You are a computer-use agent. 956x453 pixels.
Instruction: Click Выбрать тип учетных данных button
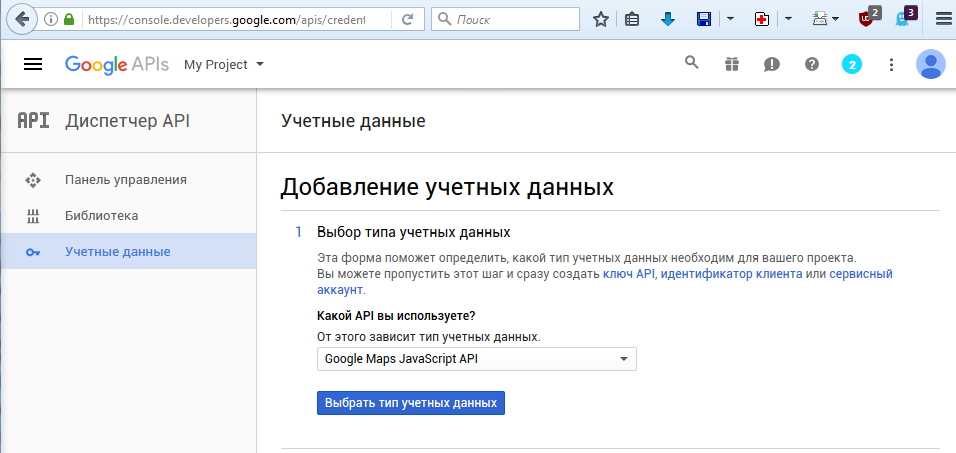coord(411,403)
